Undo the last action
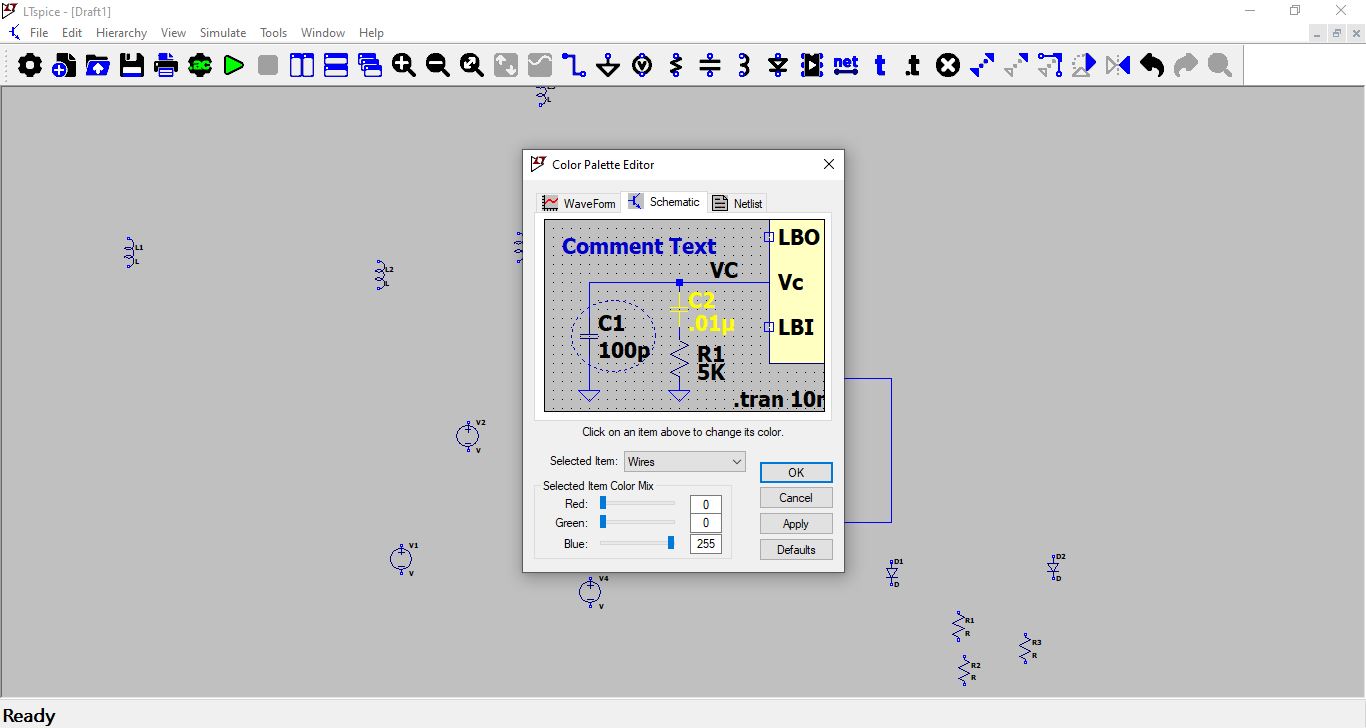 click(x=1152, y=66)
